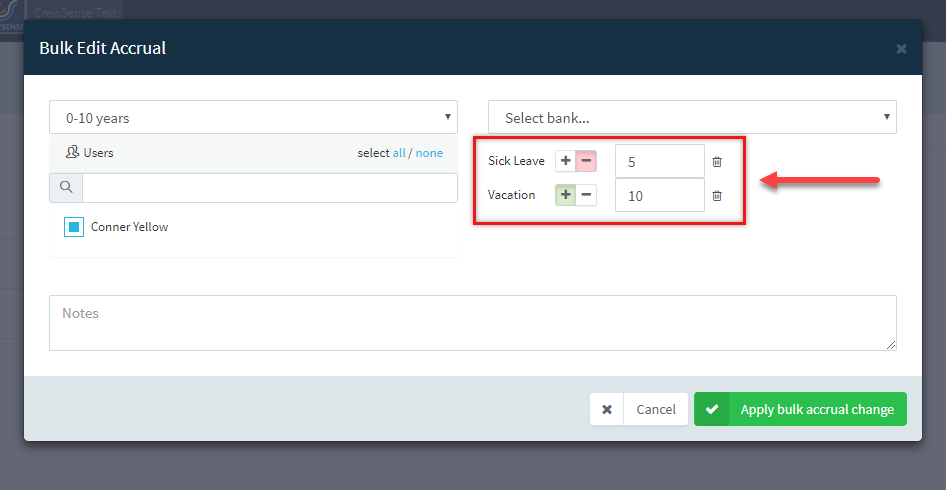Delete the Sick Leave accrual row
The width and height of the screenshot is (946, 490).
tap(717, 162)
